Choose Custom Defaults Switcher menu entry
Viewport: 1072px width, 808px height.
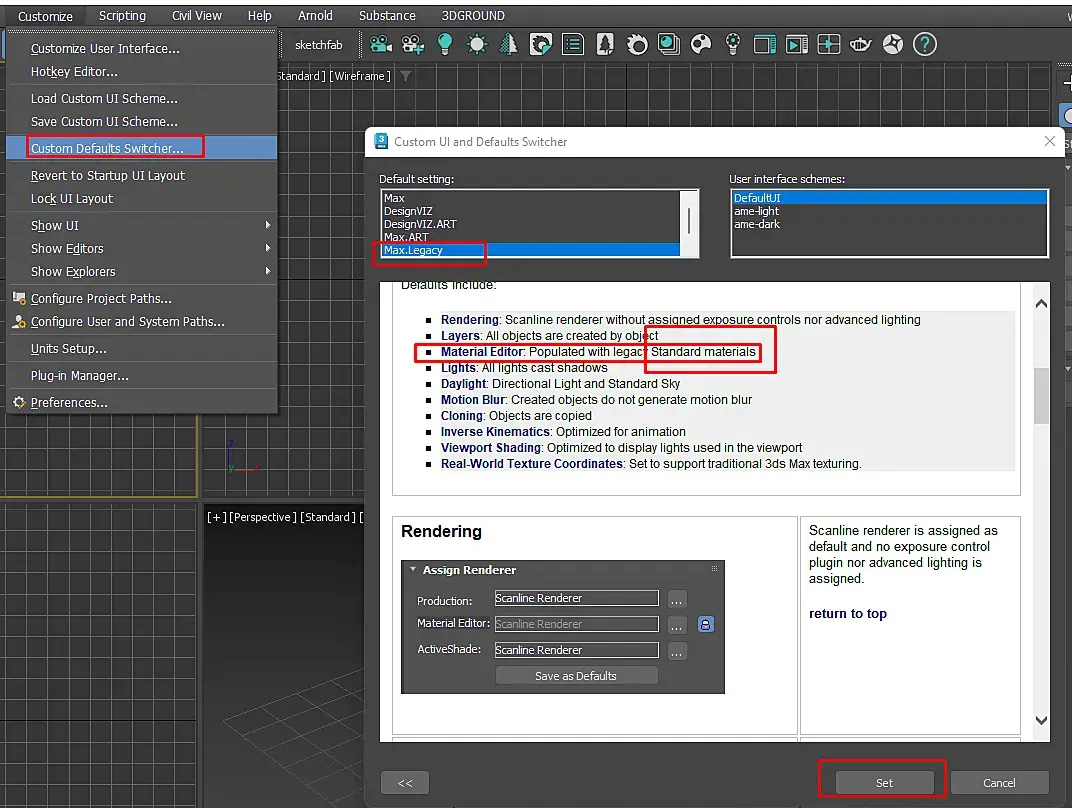107,148
